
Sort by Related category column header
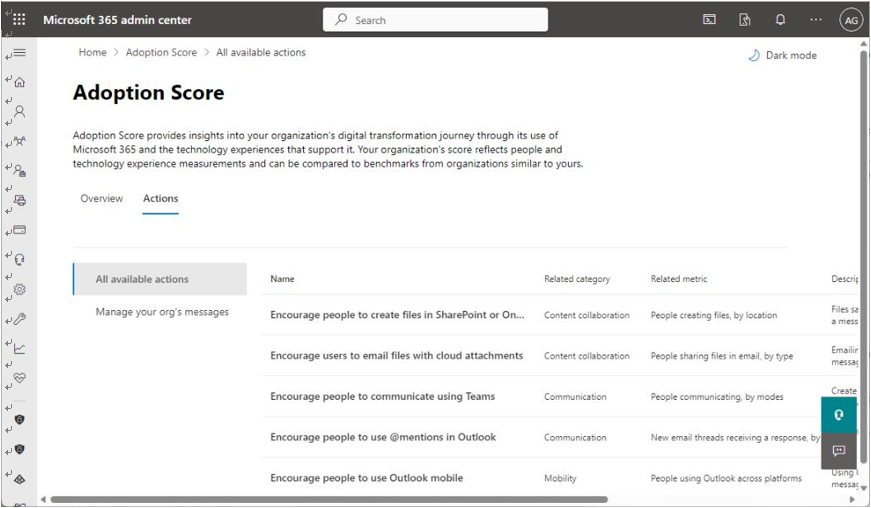tap(577, 279)
